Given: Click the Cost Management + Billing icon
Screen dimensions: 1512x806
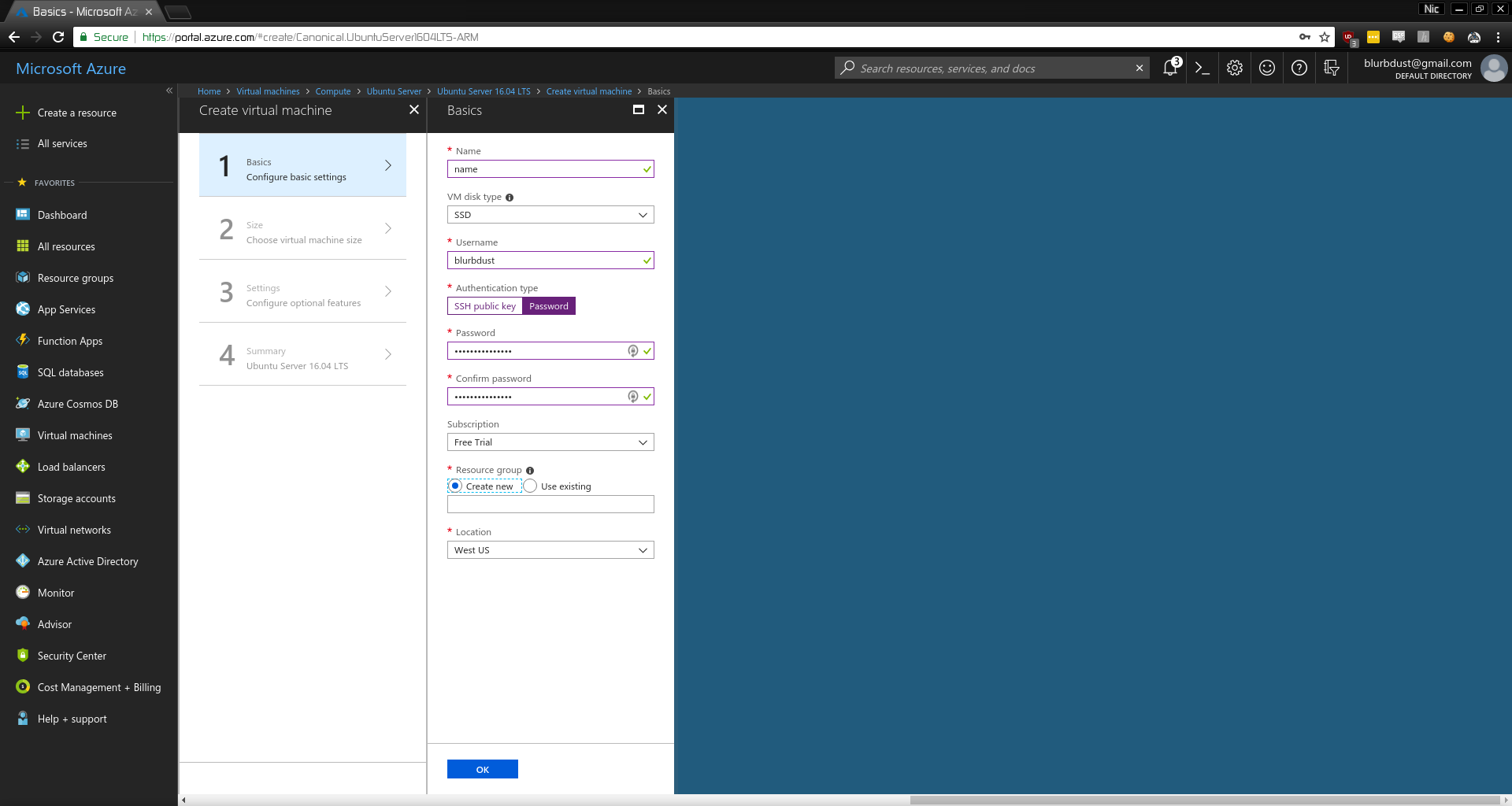Looking at the screenshot, I should point(23,687).
